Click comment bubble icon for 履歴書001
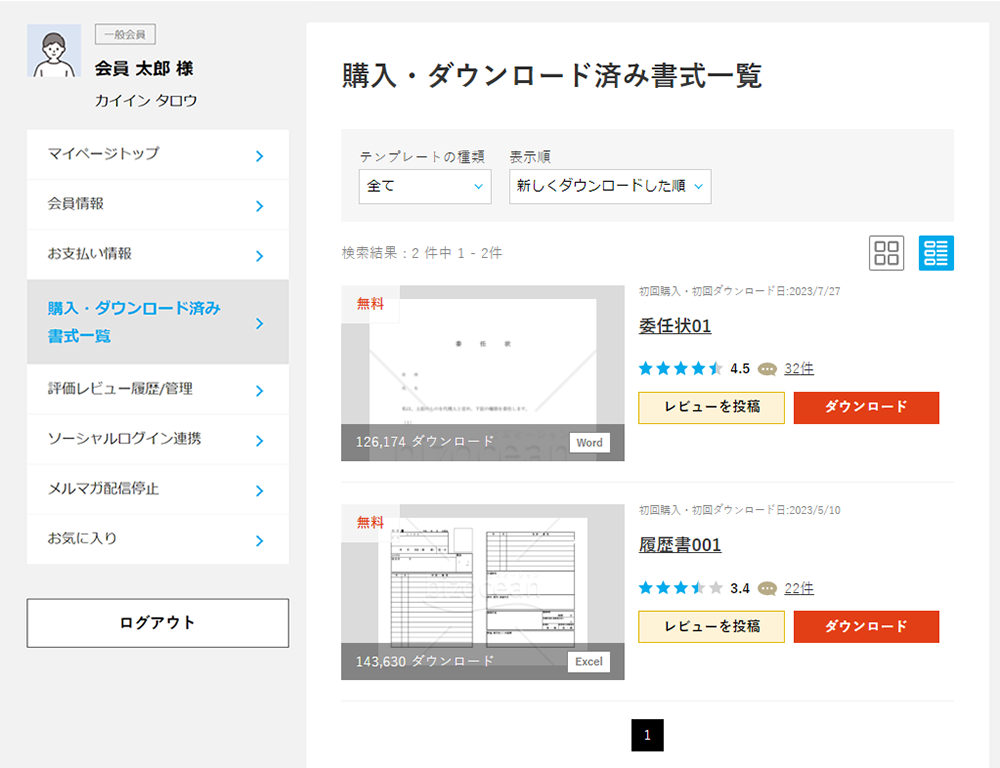 [x=767, y=589]
